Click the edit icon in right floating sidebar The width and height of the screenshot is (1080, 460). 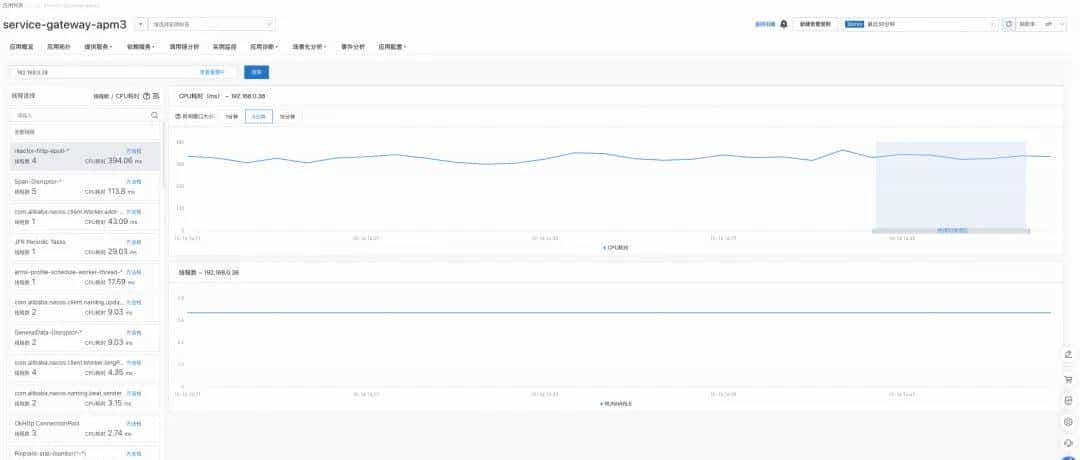click(1068, 354)
